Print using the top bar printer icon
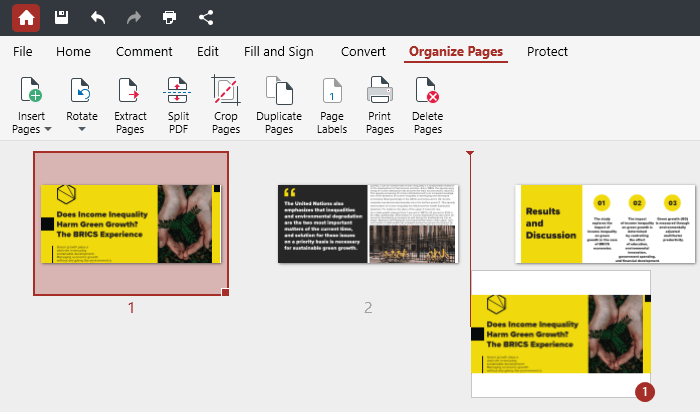Viewport: 700px width, 412px height. coord(169,18)
